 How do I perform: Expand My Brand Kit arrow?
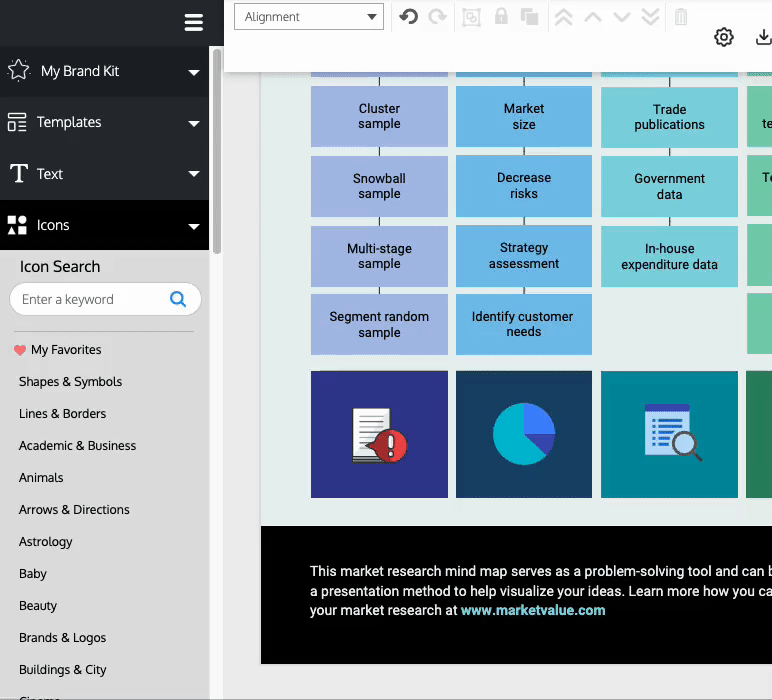pyautogui.click(x=194, y=72)
